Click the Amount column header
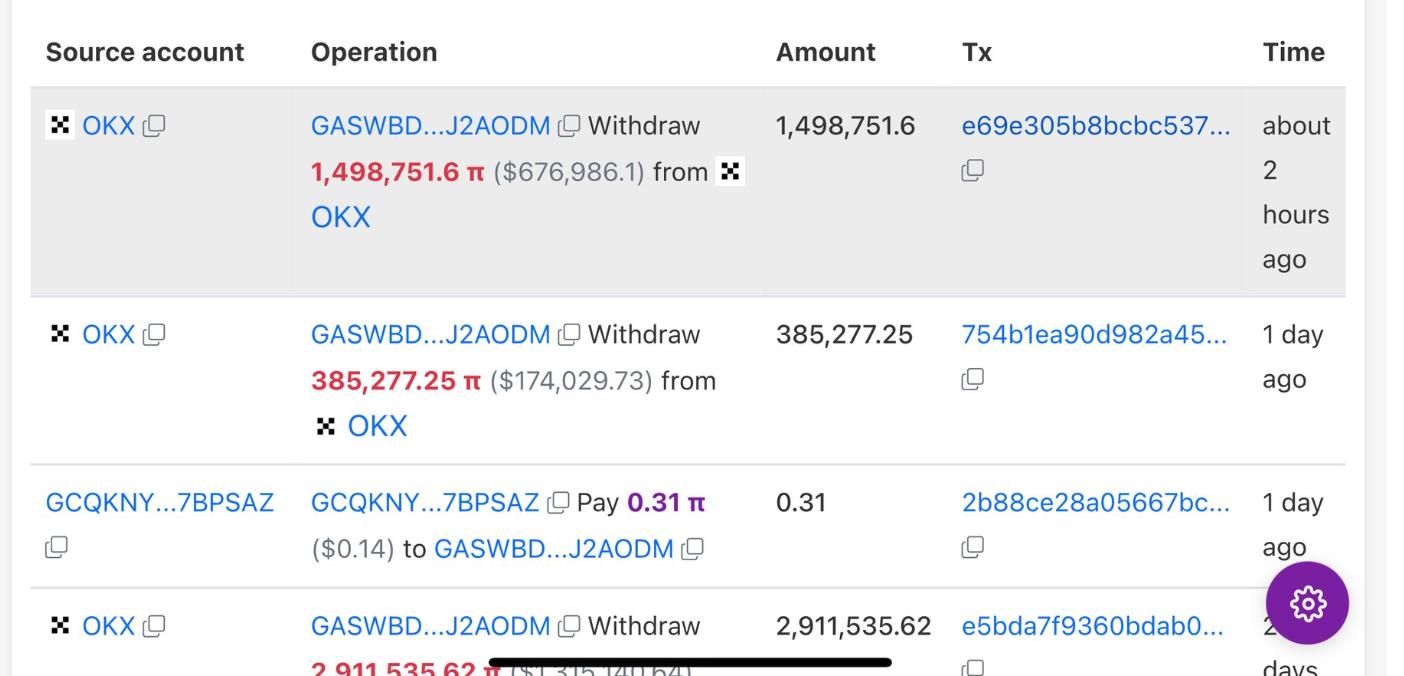 tap(826, 52)
